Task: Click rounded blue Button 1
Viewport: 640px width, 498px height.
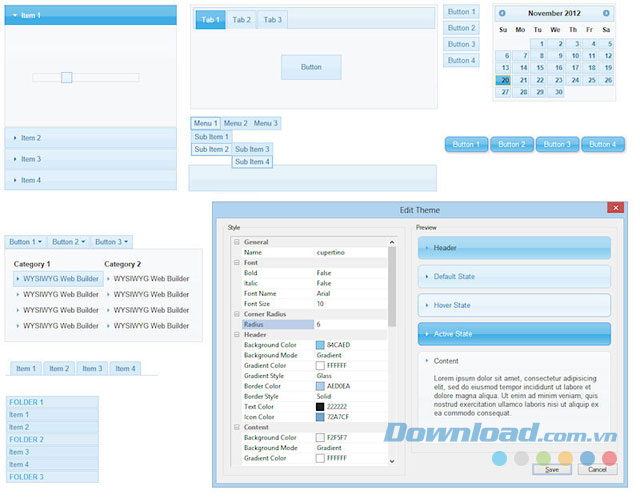Action: 466,145
